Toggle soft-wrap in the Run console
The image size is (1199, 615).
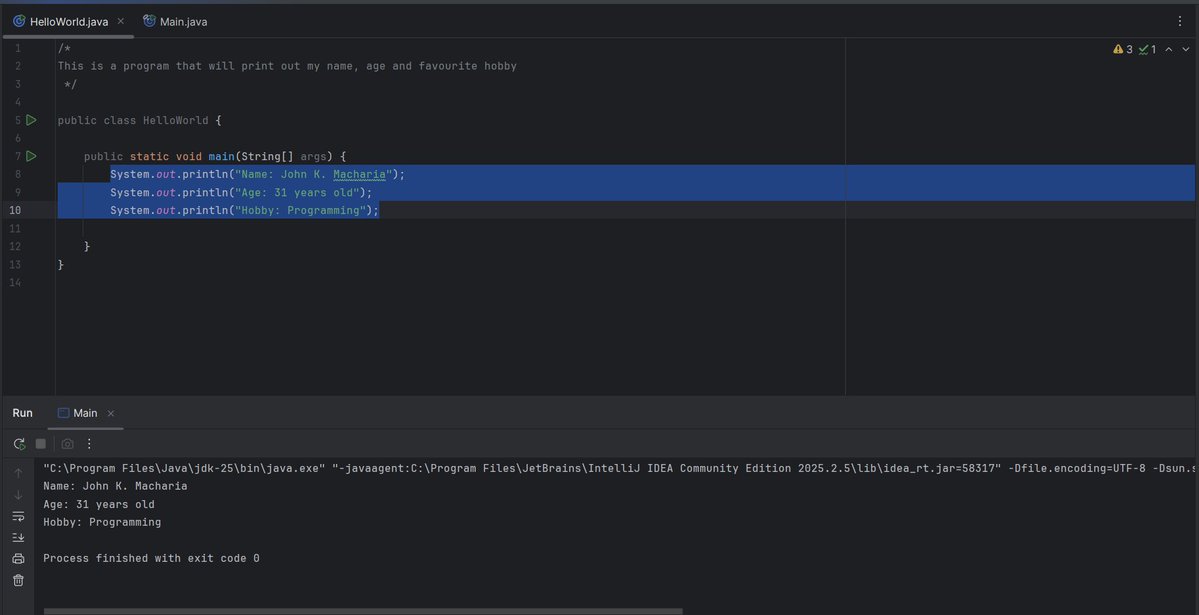tap(18, 515)
